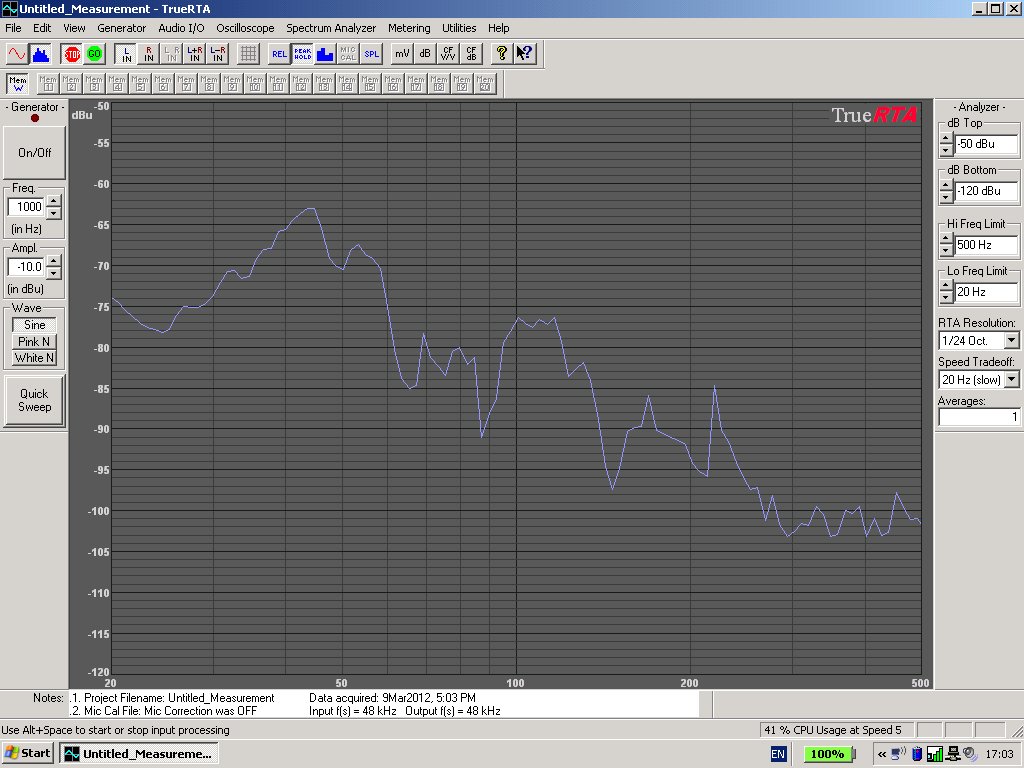Select the L+R IN input icon
Image resolution: width=1024 pixels, height=768 pixels.
(x=195, y=54)
